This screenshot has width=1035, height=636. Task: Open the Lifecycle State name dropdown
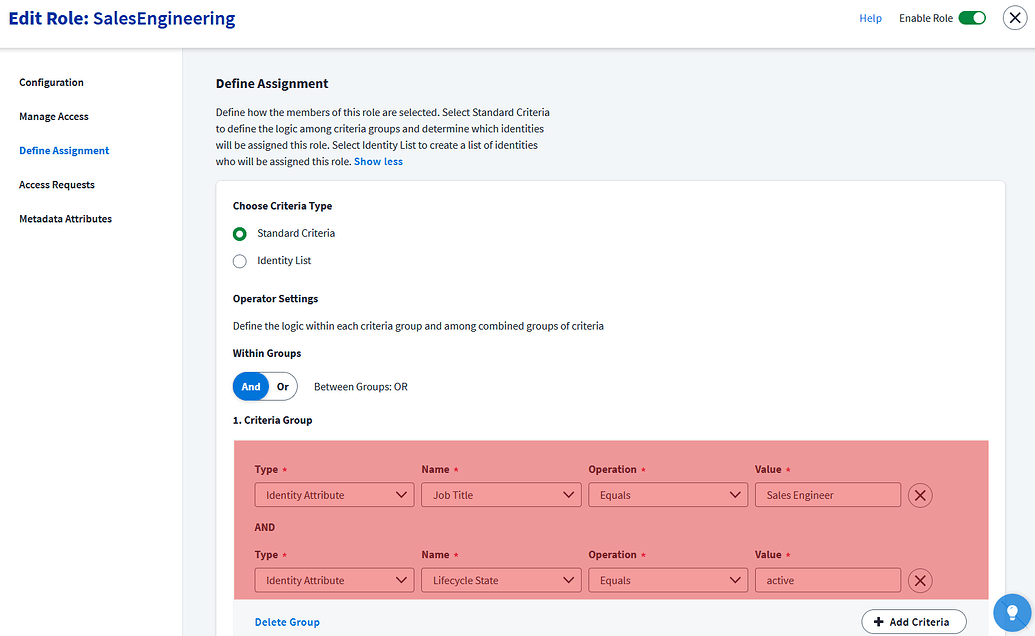pos(500,580)
